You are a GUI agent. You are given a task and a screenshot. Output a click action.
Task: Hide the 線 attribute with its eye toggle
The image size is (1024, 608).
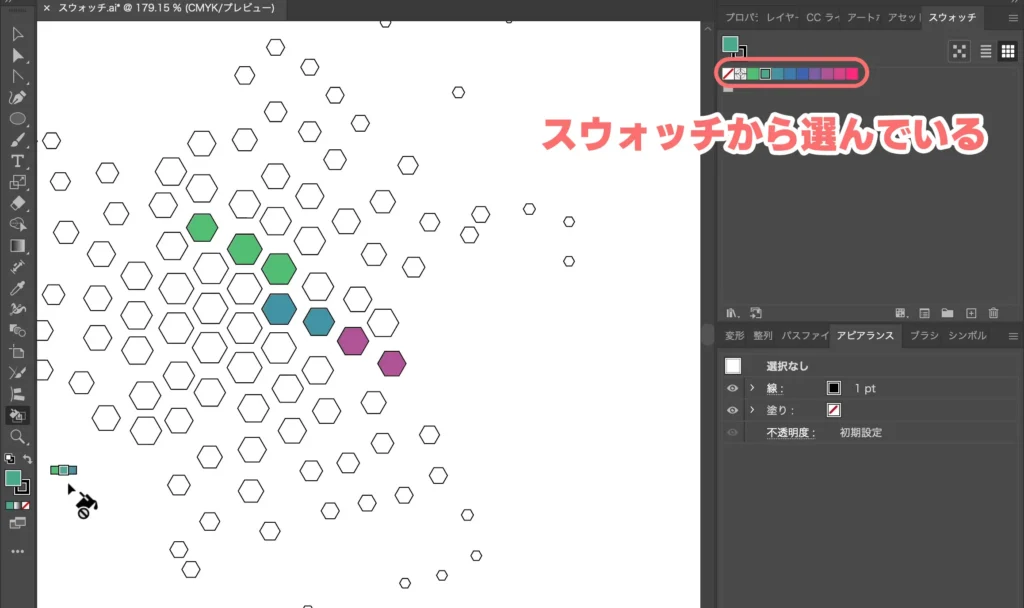(731, 389)
